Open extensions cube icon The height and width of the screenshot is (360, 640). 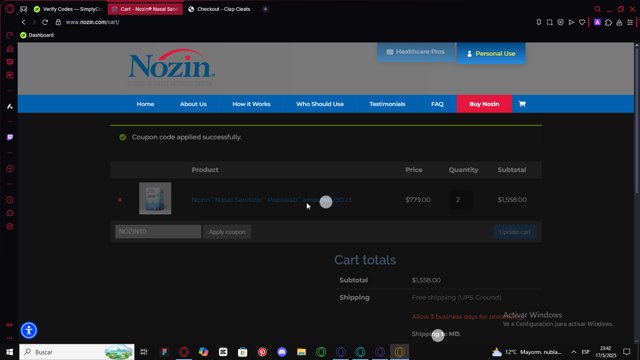point(609,22)
